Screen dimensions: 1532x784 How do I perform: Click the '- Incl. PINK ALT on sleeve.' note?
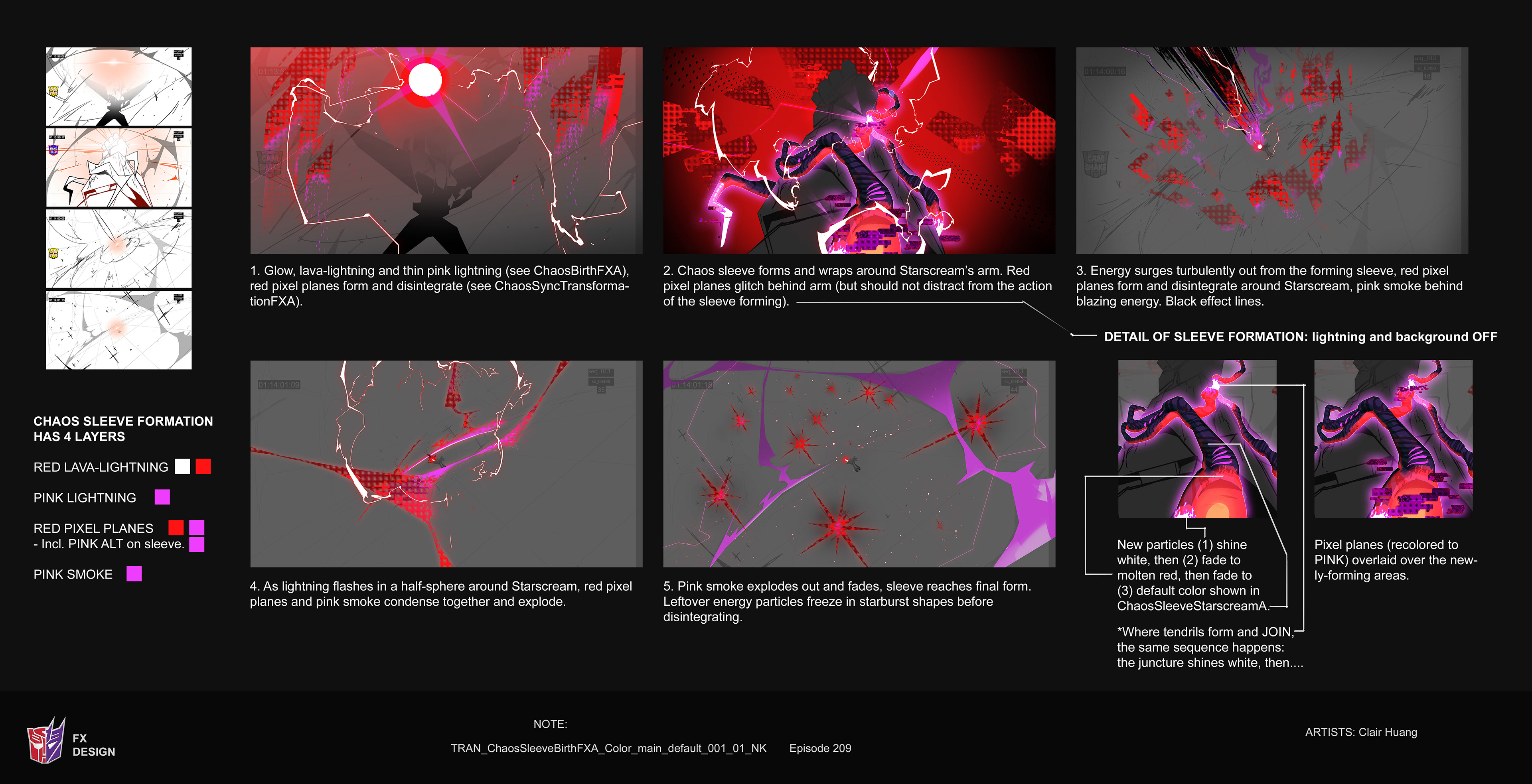[109, 544]
